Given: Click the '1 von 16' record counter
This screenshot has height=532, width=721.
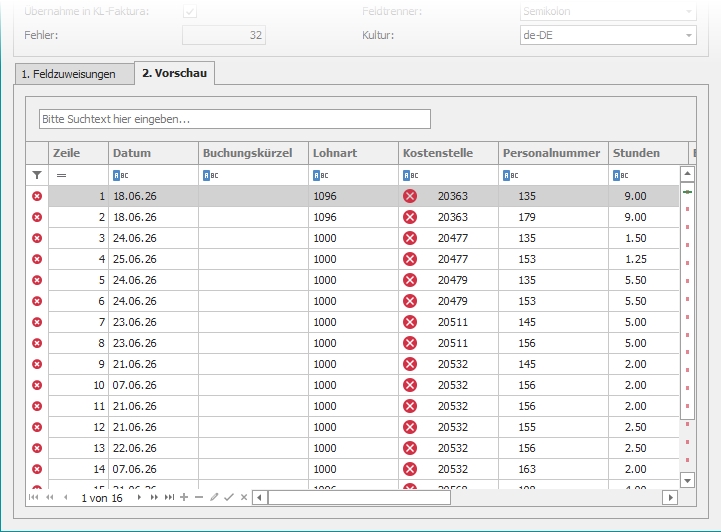Looking at the screenshot, I should (x=102, y=498).
